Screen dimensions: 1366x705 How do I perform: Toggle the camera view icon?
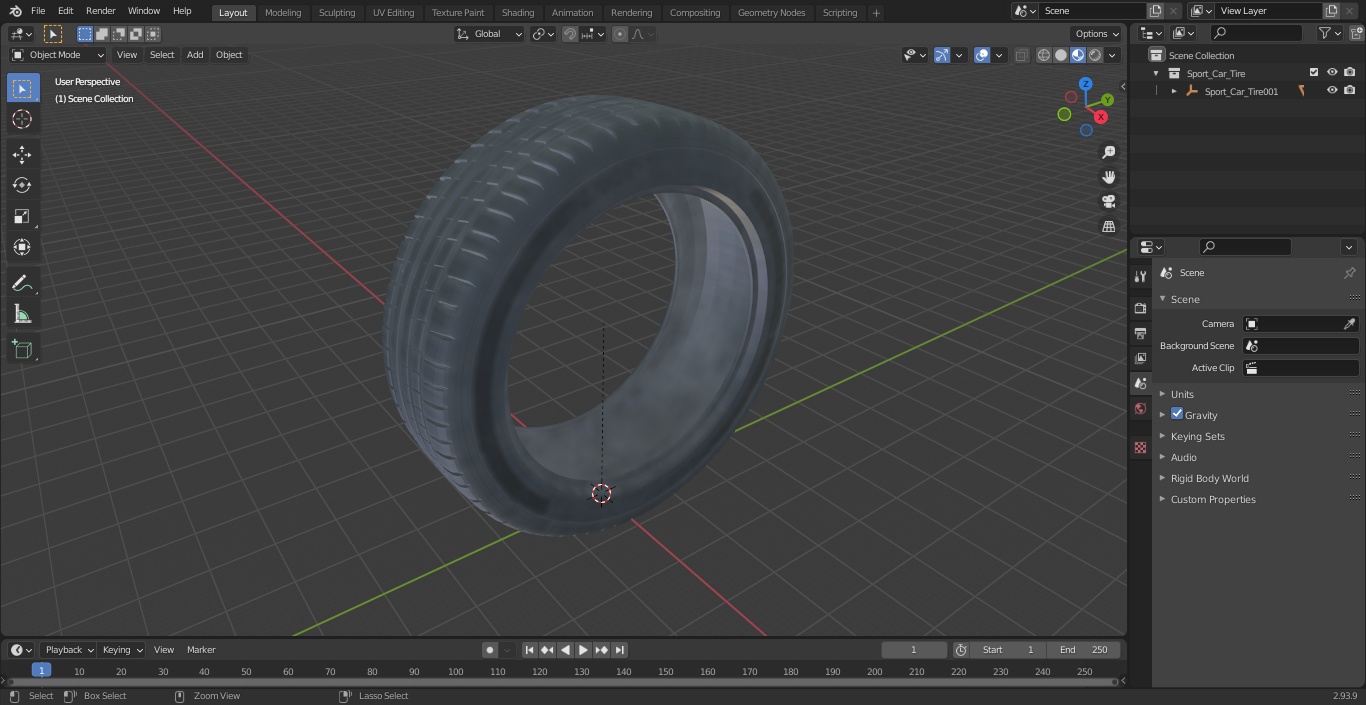(1108, 202)
